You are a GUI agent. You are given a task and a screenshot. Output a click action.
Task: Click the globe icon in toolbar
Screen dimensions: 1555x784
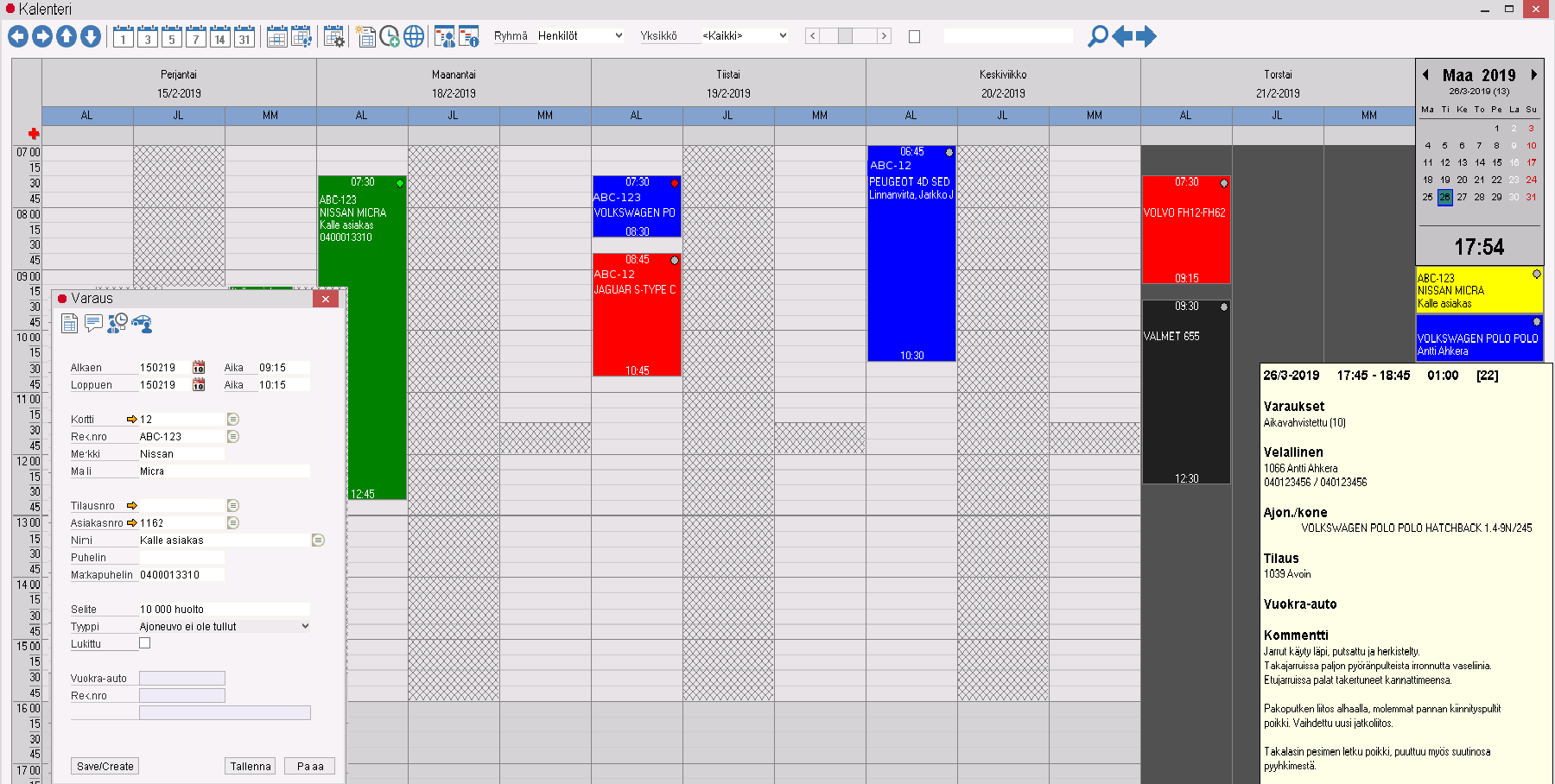coord(414,37)
